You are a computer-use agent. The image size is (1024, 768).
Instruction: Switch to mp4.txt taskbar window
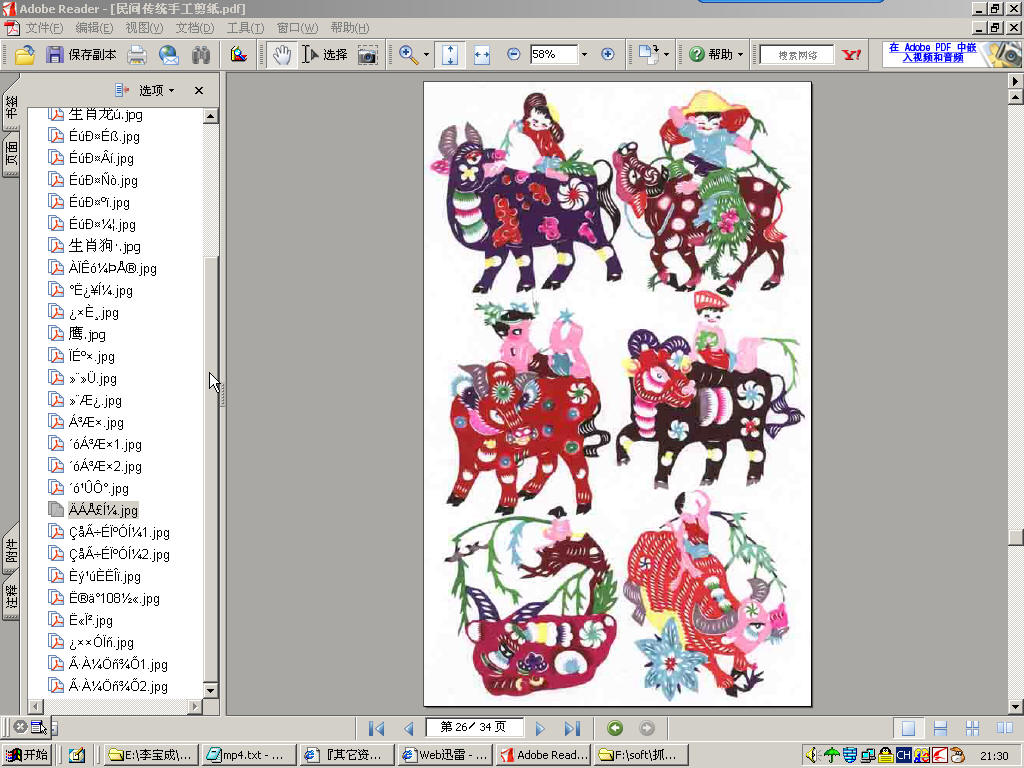248,754
